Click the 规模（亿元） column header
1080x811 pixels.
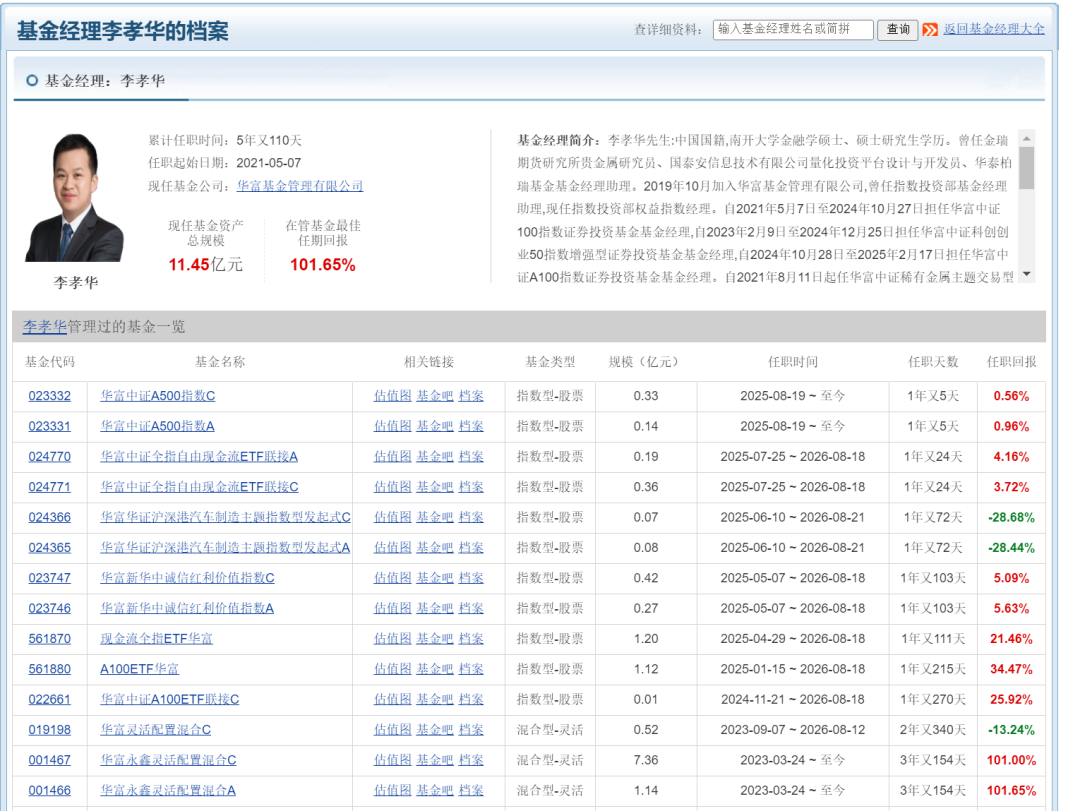(x=646, y=362)
